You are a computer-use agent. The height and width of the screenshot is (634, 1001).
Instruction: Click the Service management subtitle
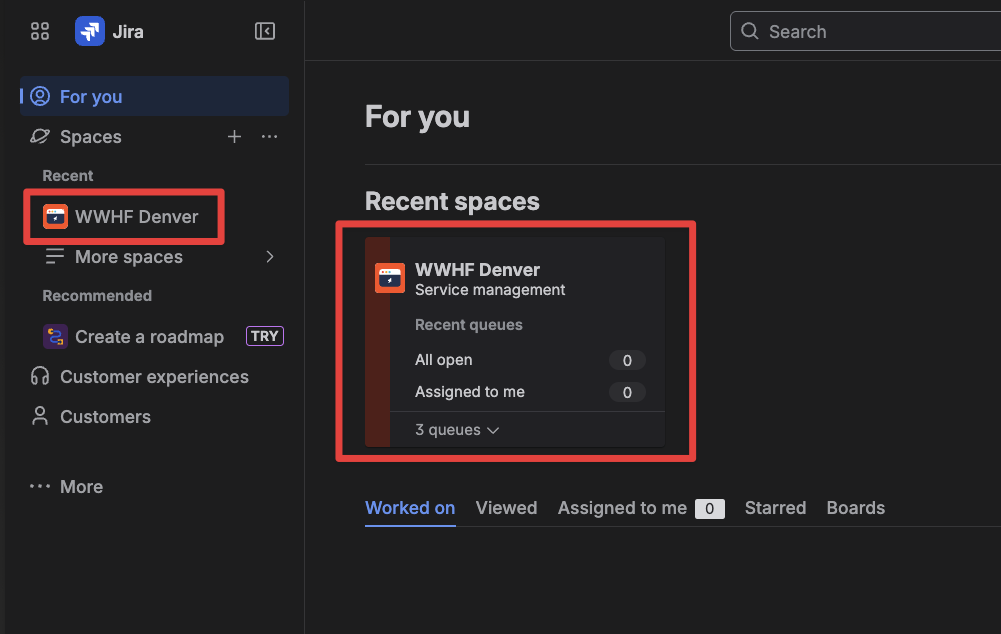click(490, 290)
